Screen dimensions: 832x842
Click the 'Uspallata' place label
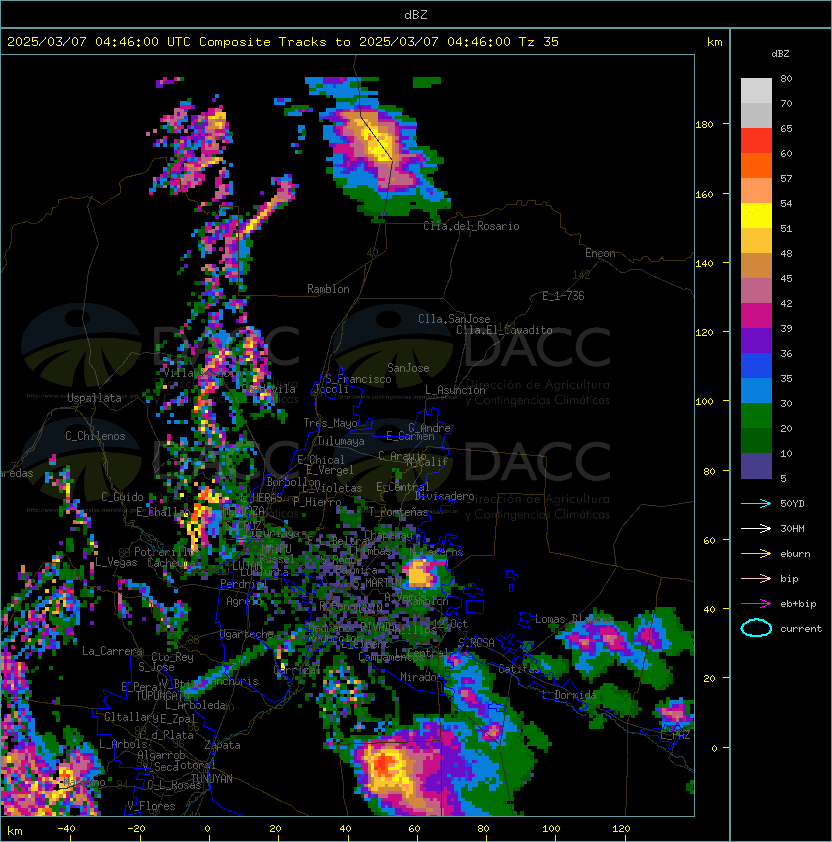(94, 398)
